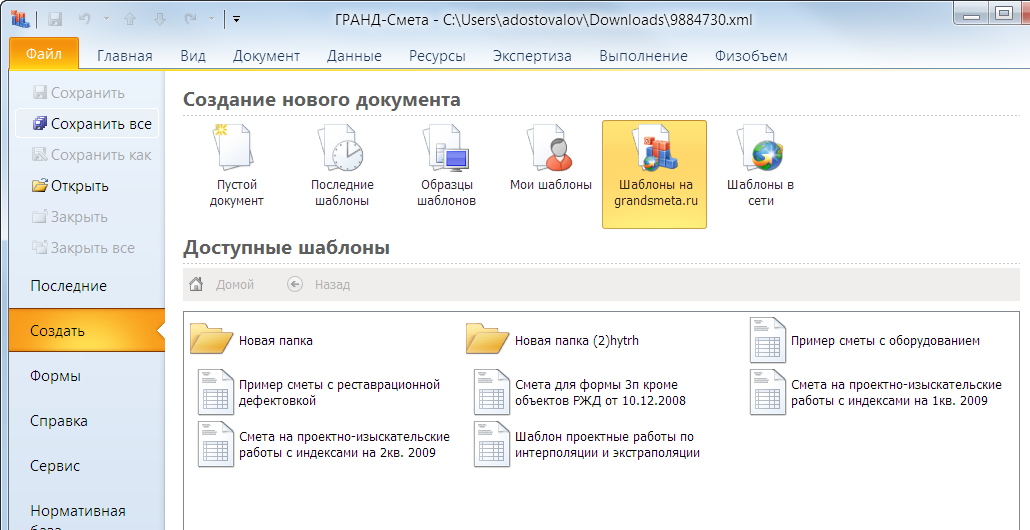The width and height of the screenshot is (1030, 530).
Task: Click the save icon in quick access toolbar
Action: click(55, 20)
